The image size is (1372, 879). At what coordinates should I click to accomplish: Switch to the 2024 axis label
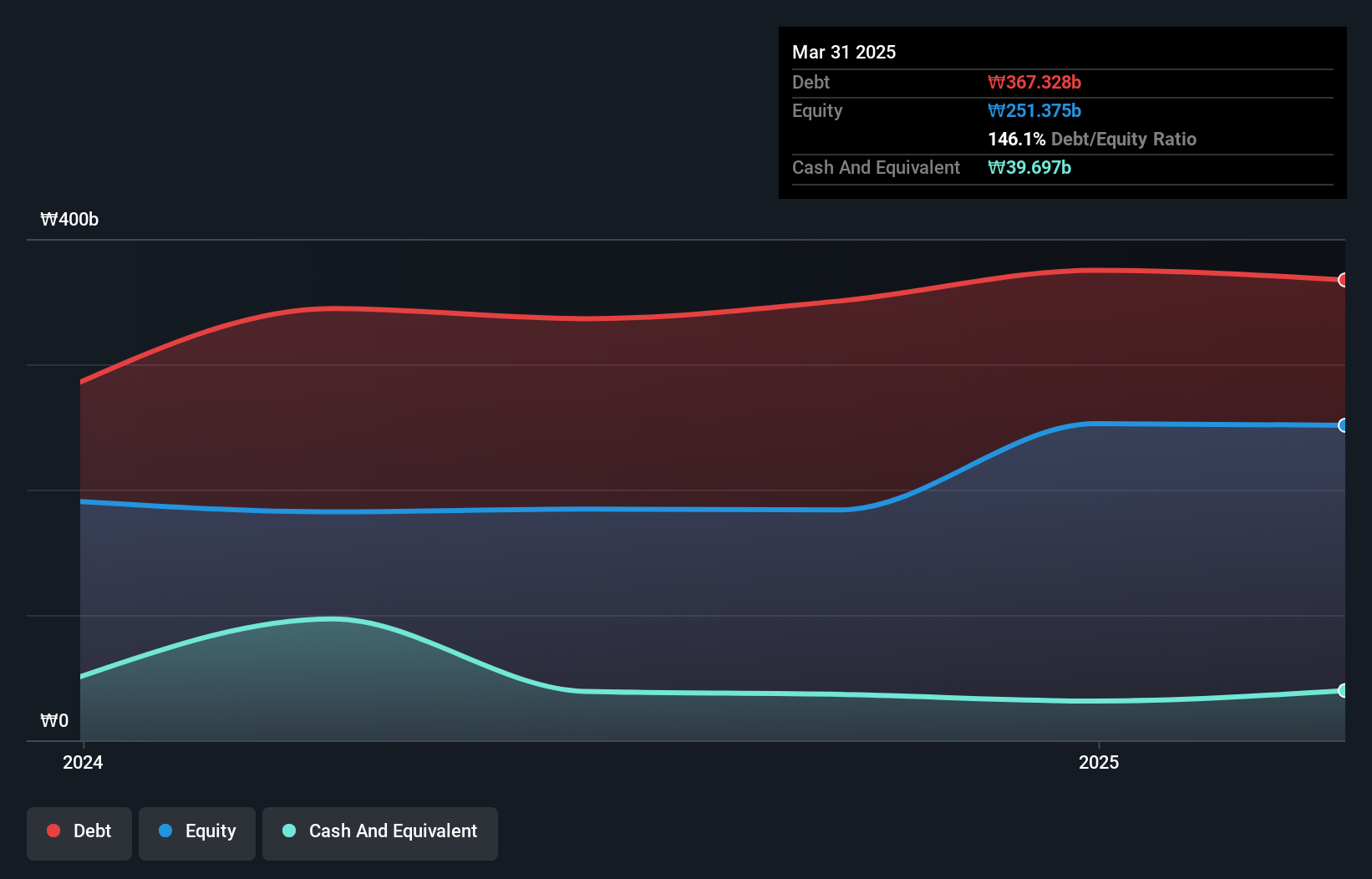coord(82,762)
